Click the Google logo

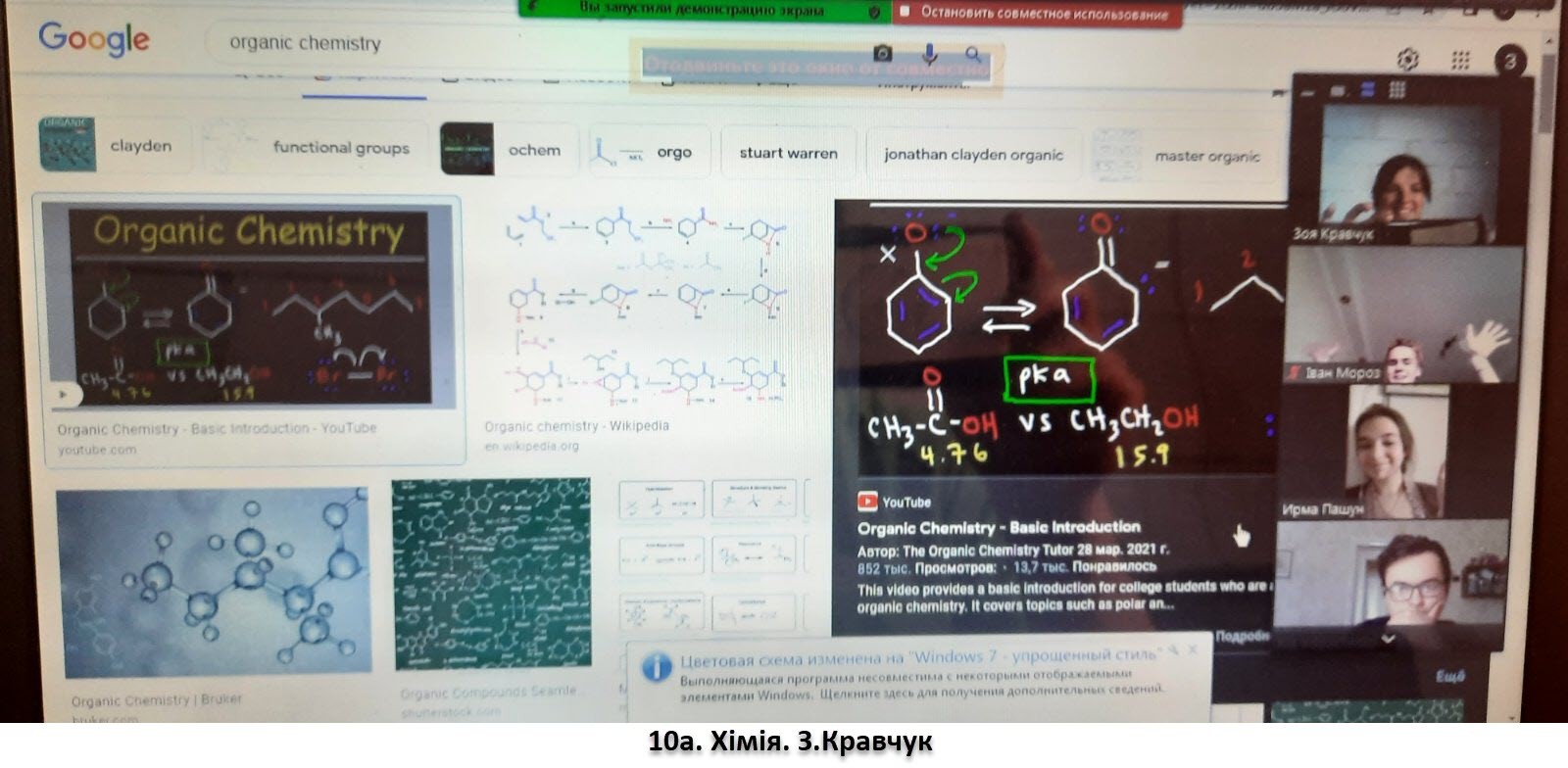coord(94,40)
